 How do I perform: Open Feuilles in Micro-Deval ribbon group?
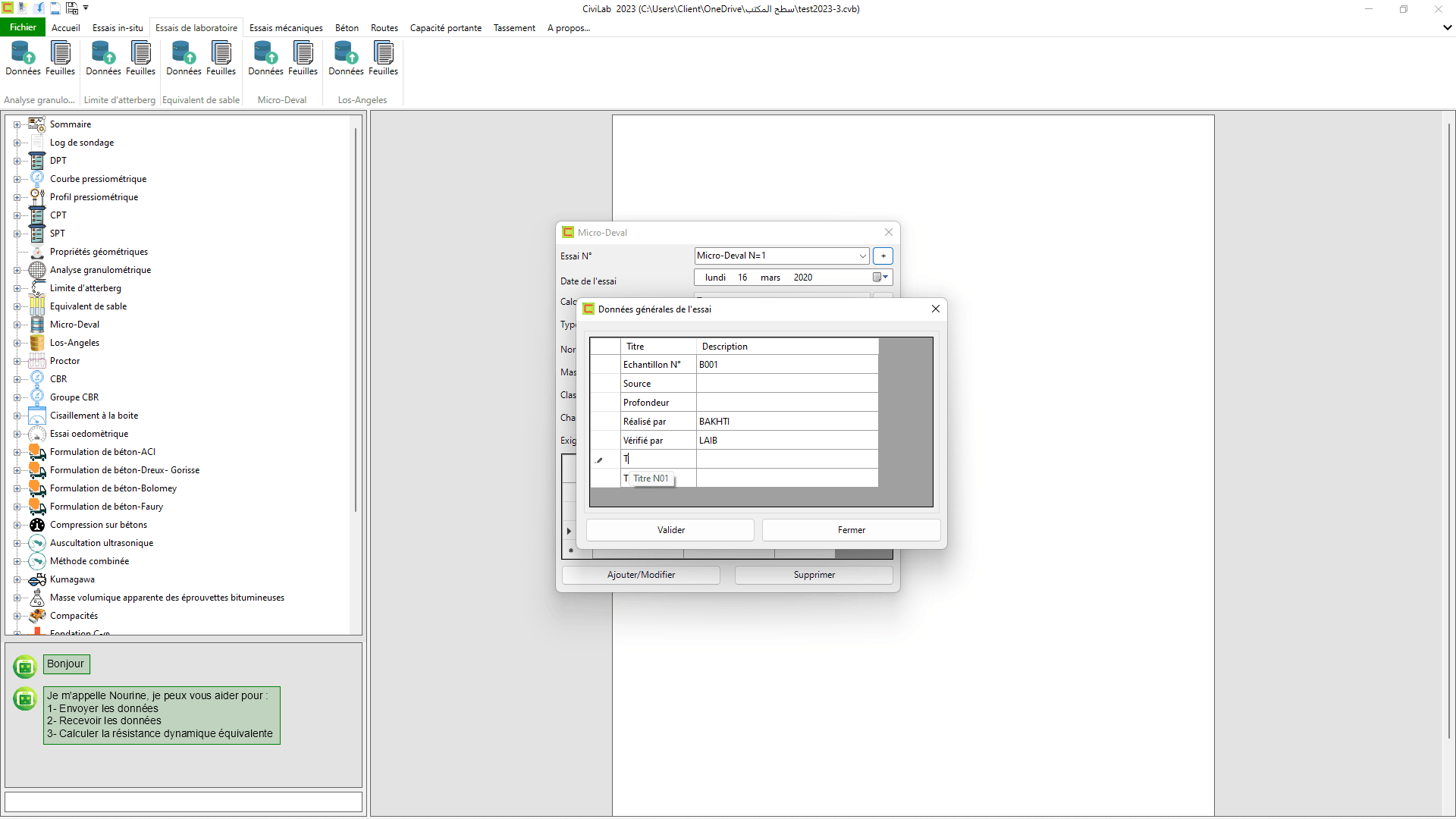click(x=303, y=58)
